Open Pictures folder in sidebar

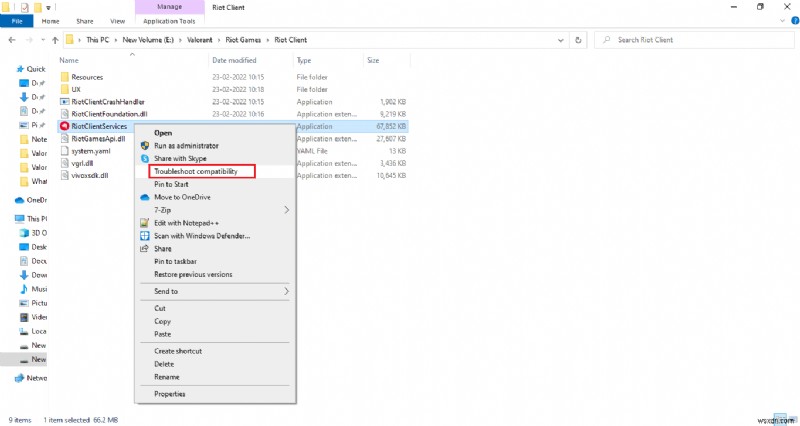(x=33, y=303)
